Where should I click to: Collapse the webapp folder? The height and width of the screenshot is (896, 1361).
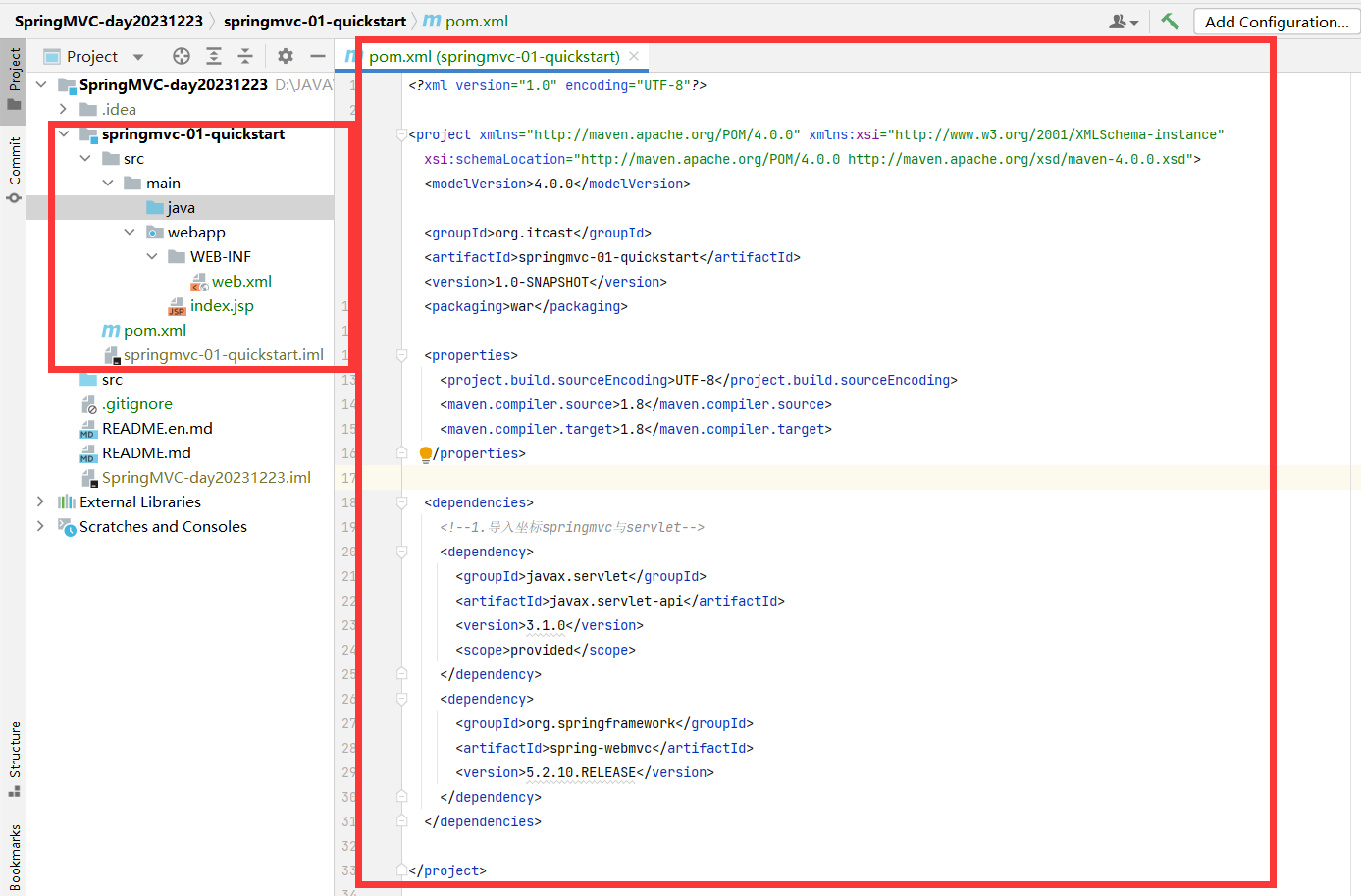tap(130, 232)
